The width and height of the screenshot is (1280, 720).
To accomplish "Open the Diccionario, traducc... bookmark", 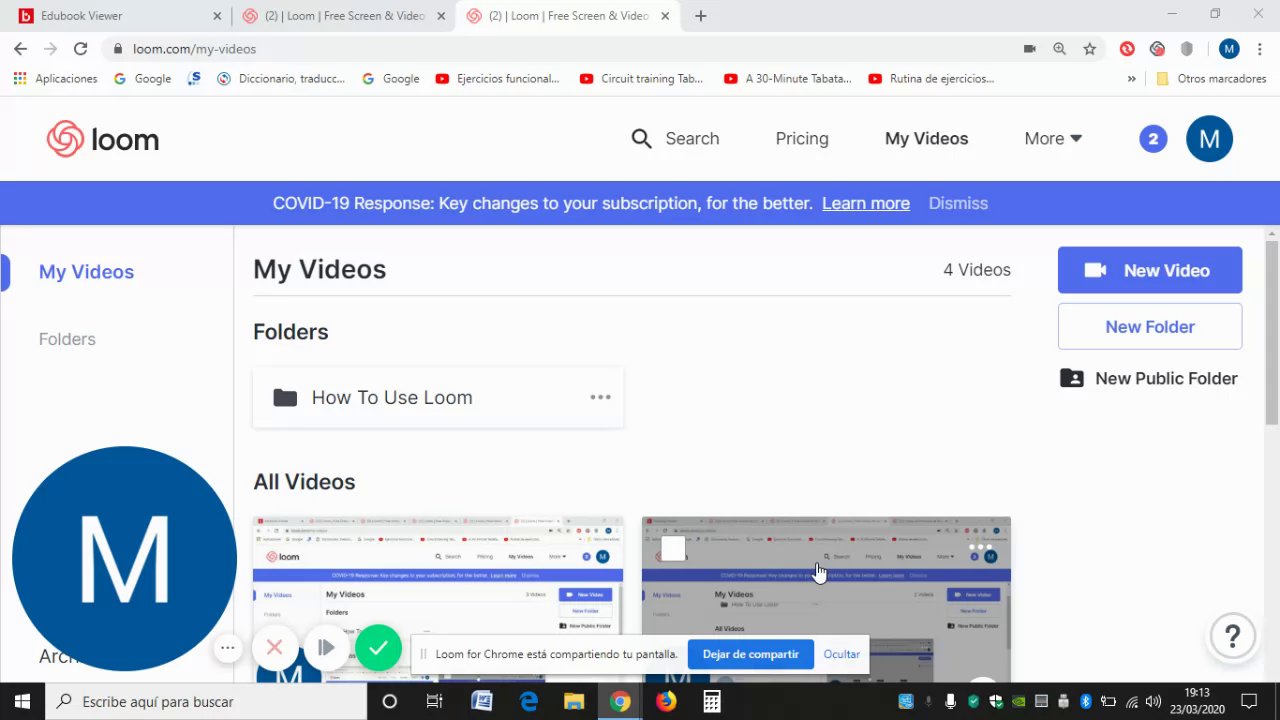I will 281,78.
